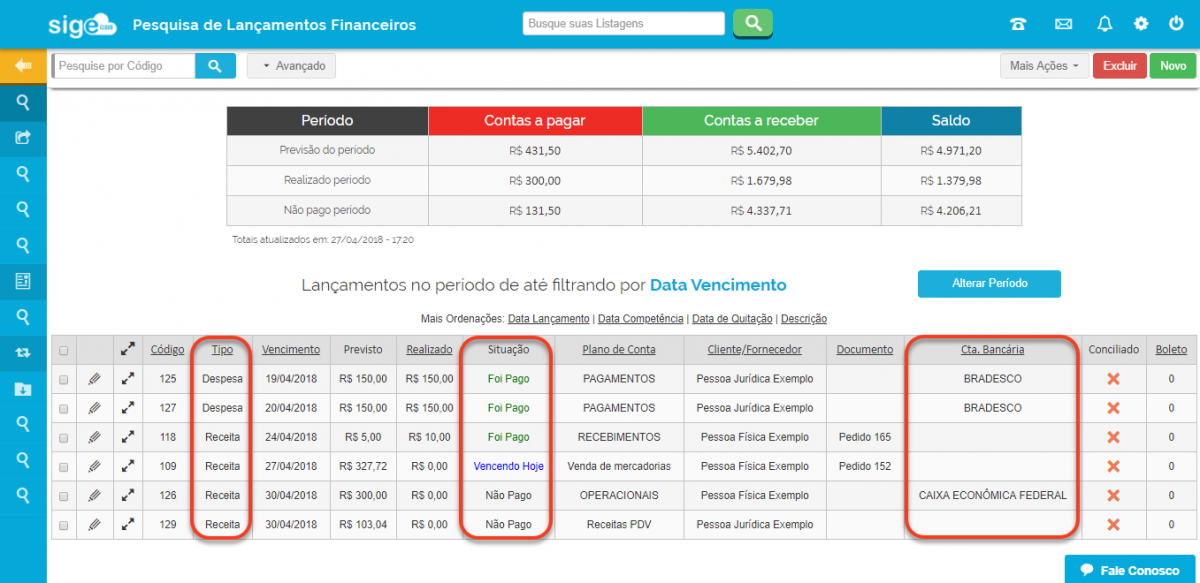Click the Pedido 165 document cell

pyautogui.click(x=865, y=437)
